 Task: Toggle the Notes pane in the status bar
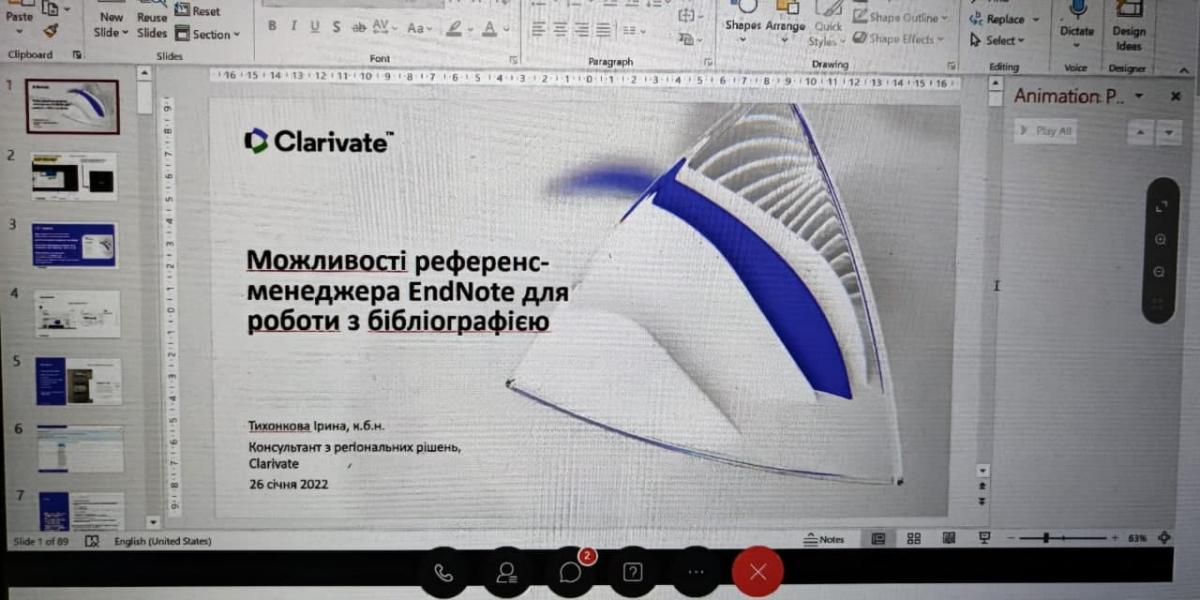click(x=825, y=539)
